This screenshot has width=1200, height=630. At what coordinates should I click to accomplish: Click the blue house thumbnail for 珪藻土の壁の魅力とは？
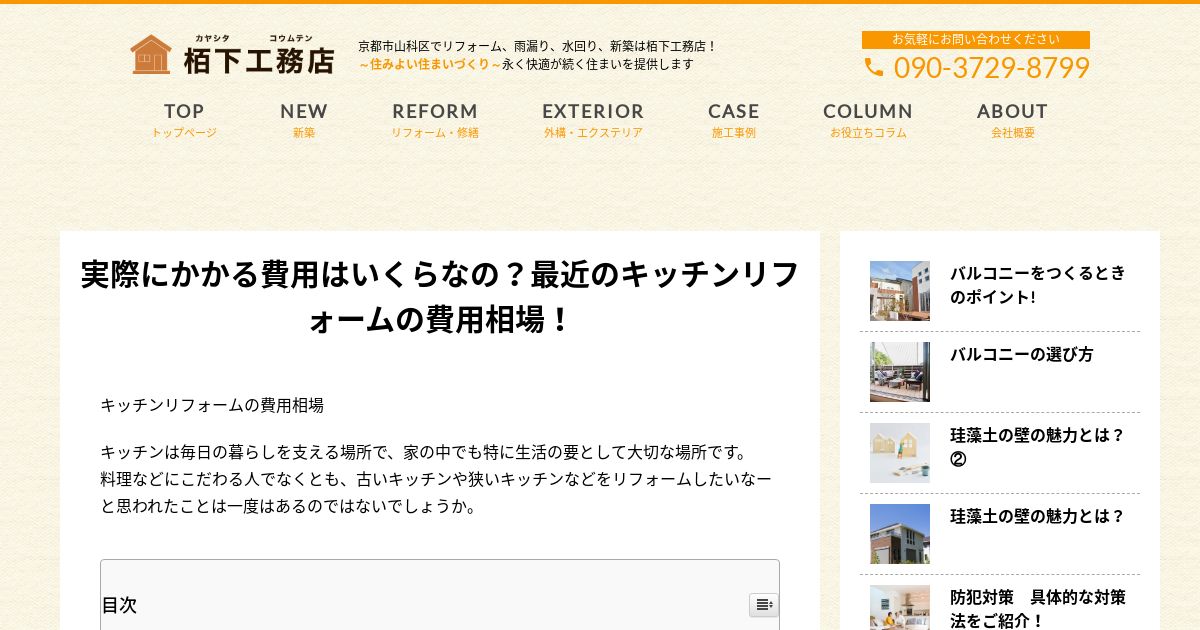pyautogui.click(x=900, y=534)
